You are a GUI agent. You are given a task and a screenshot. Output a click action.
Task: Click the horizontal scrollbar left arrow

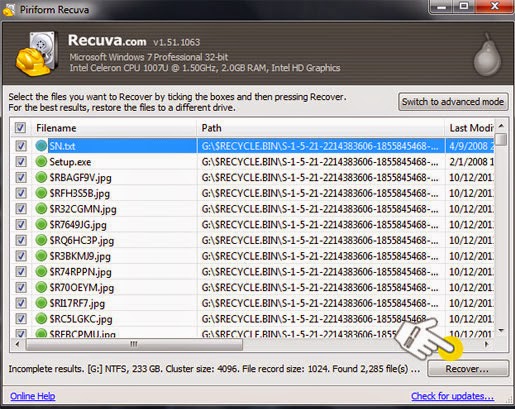(x=17, y=344)
